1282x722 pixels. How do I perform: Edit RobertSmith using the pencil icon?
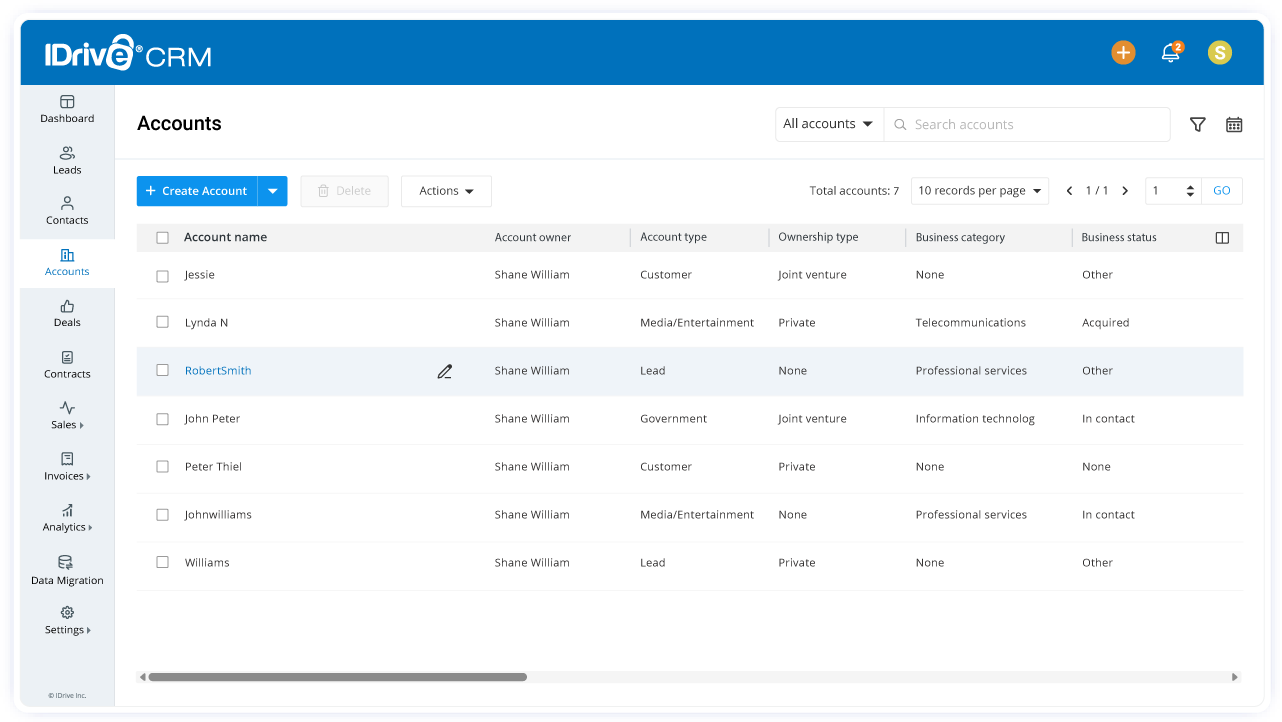(444, 370)
